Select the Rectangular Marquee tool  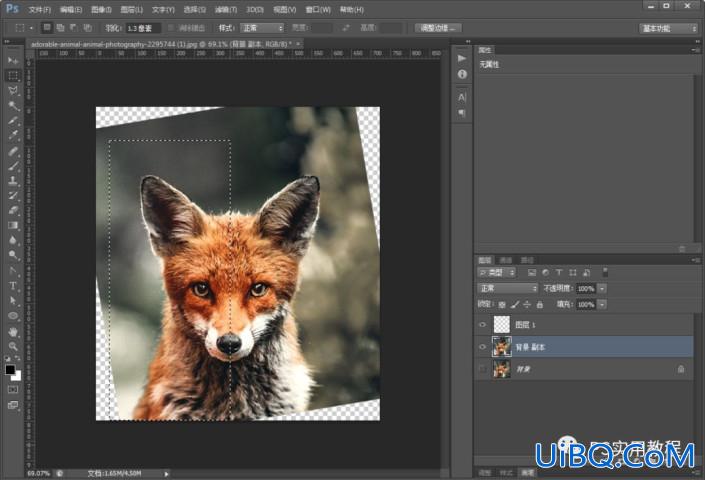tap(13, 76)
